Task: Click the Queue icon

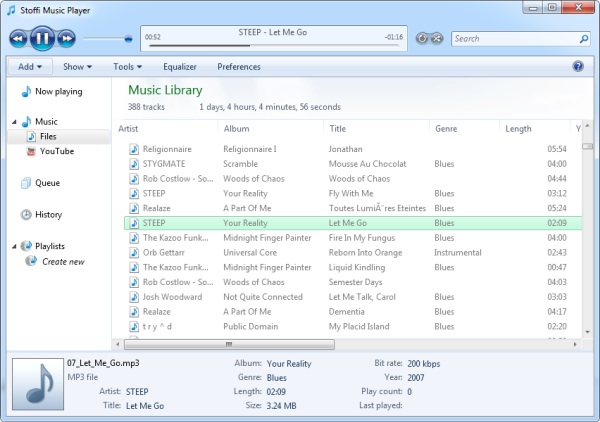Action: point(26,183)
